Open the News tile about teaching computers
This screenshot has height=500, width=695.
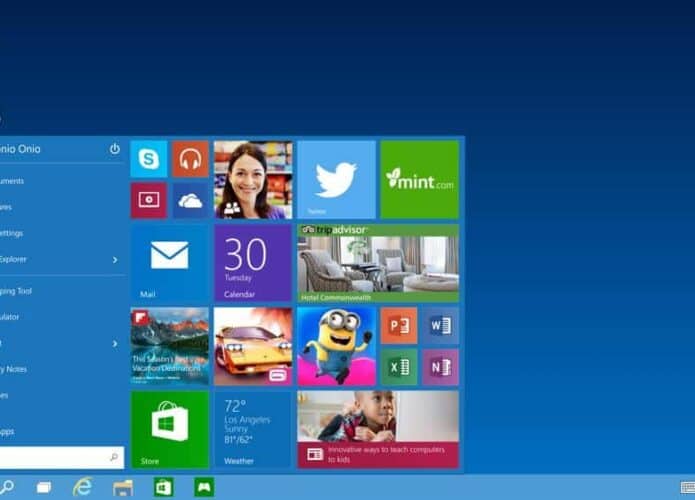click(378, 430)
